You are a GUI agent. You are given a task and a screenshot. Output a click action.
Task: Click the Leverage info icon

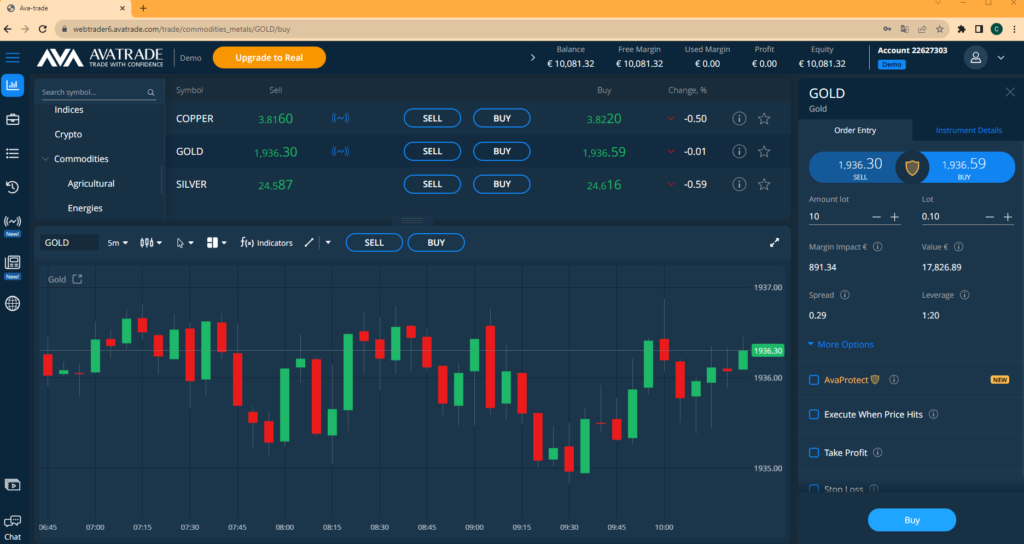(x=965, y=295)
